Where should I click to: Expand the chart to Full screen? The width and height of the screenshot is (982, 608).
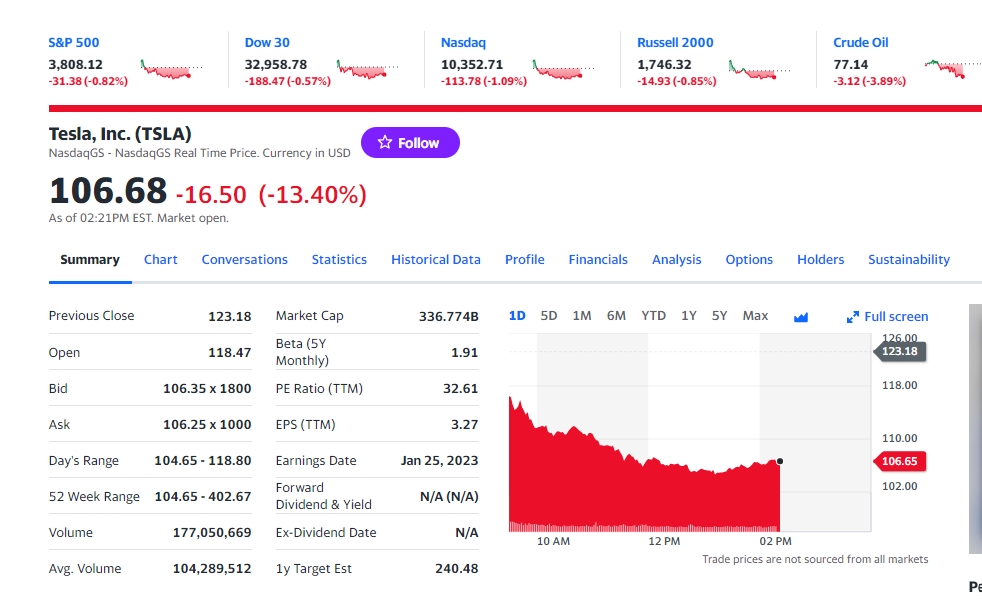887,317
